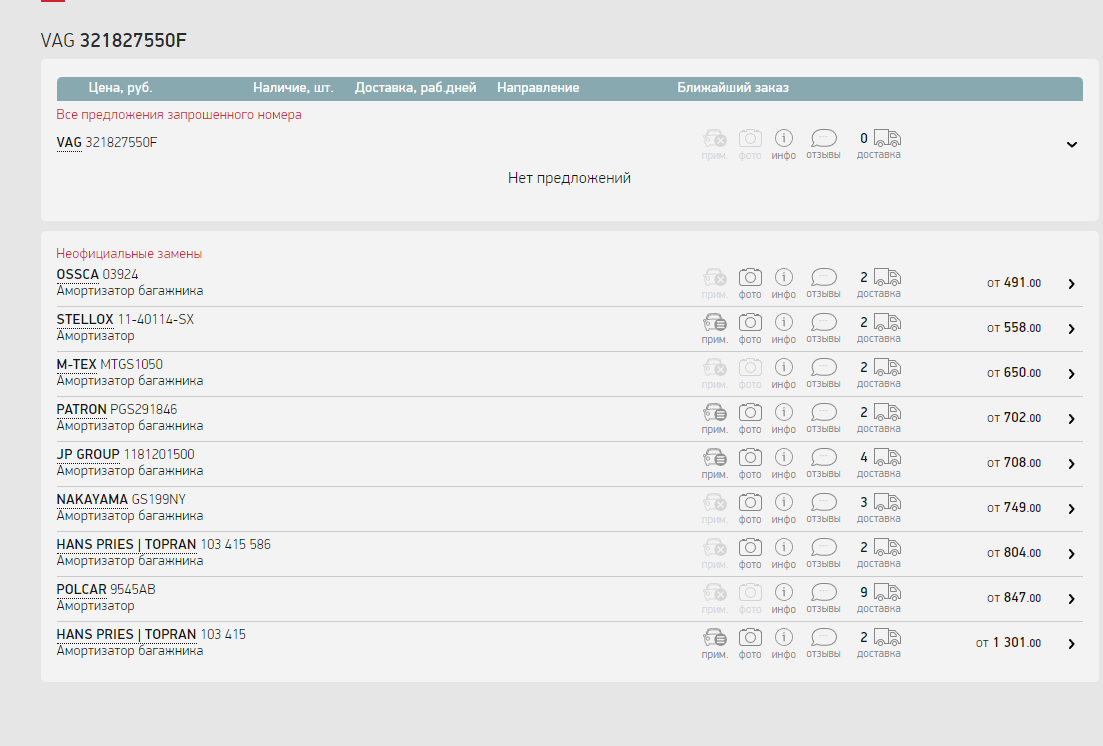Read reviews for PATRON PGS291846
This screenshot has height=746, width=1103.
[823, 419]
